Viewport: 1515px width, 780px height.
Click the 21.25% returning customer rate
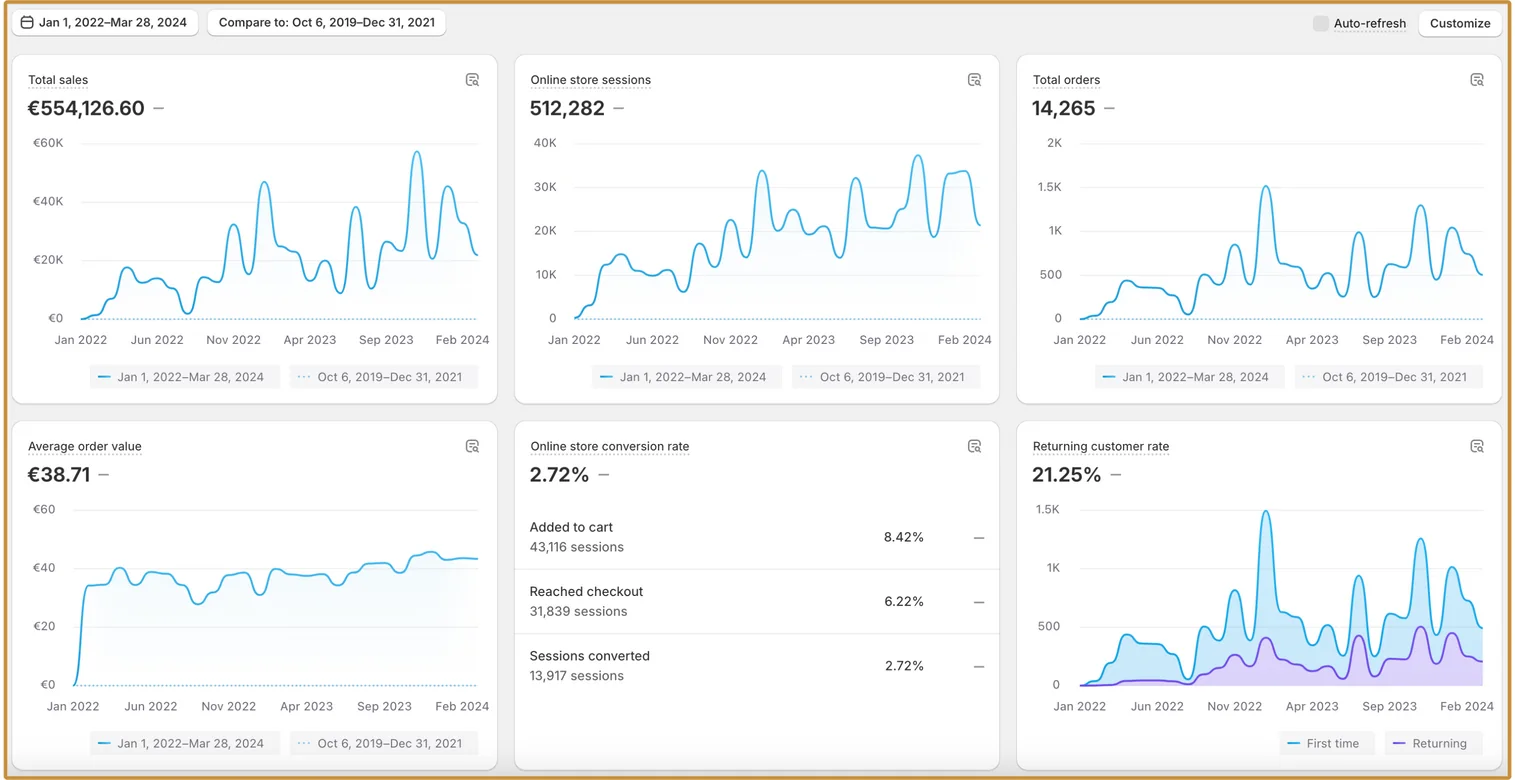pos(1067,474)
